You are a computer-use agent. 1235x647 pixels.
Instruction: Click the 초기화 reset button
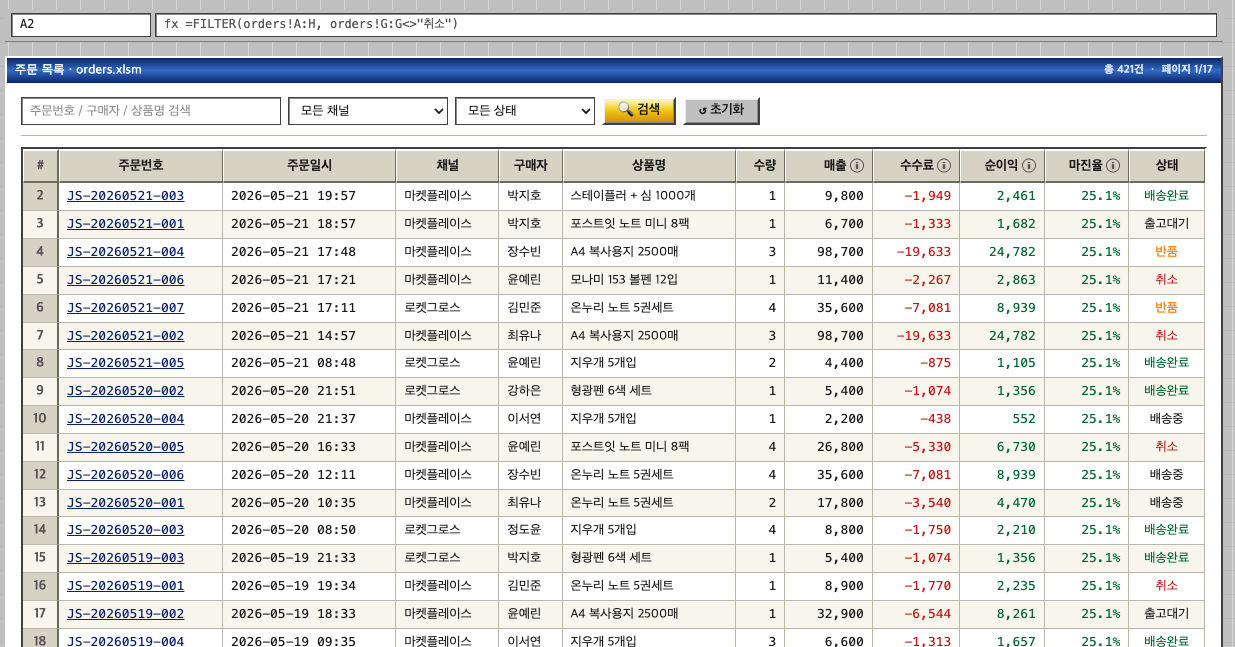tap(721, 111)
